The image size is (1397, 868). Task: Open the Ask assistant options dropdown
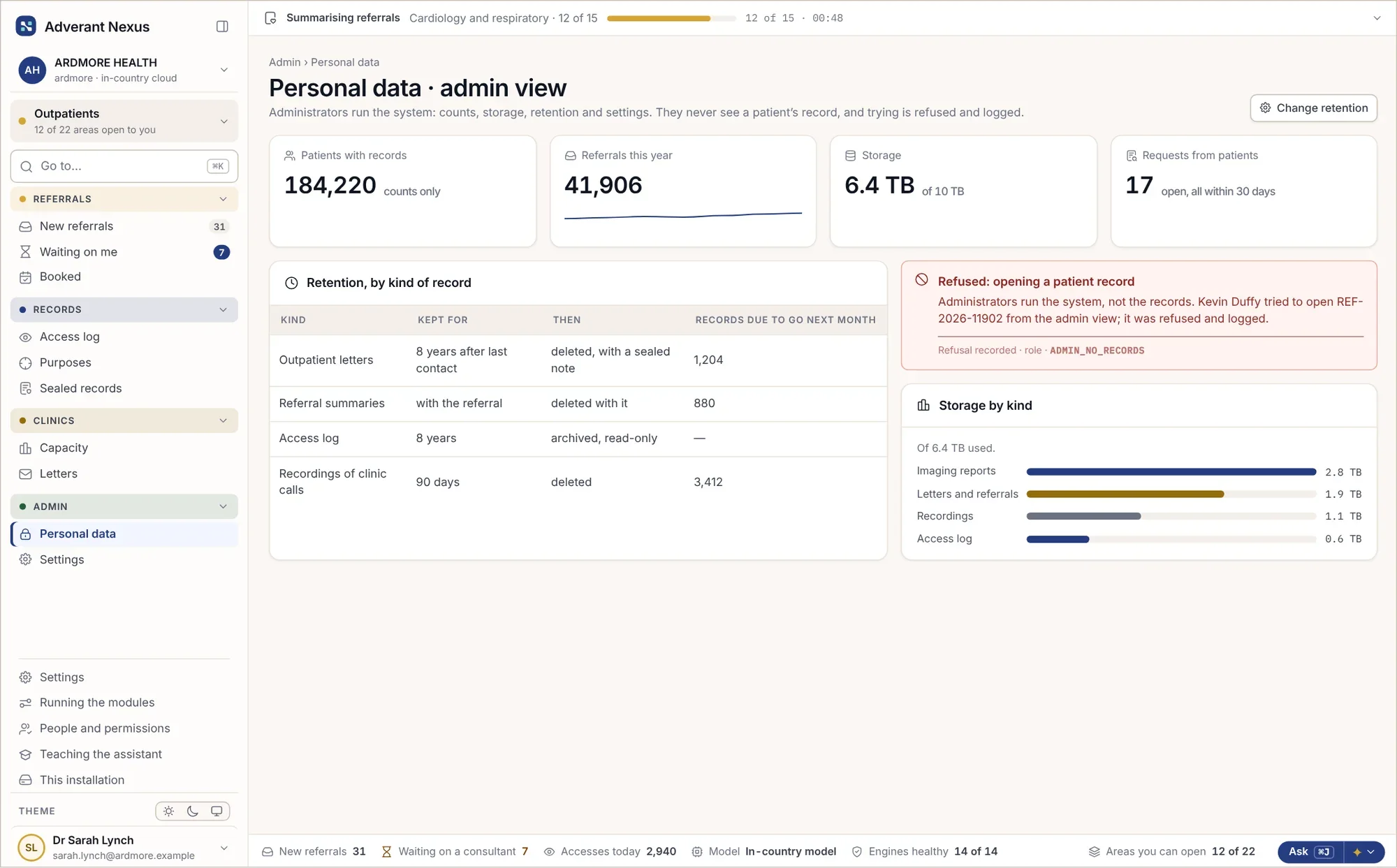pyautogui.click(x=1364, y=852)
